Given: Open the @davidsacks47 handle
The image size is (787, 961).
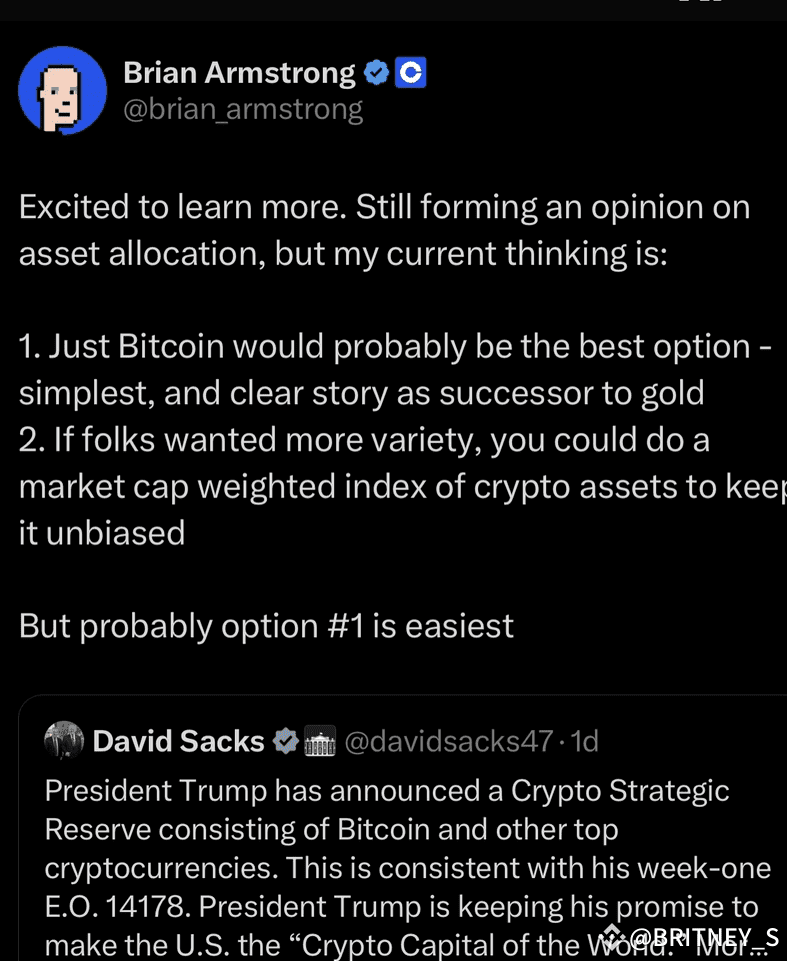Looking at the screenshot, I should pos(448,741).
